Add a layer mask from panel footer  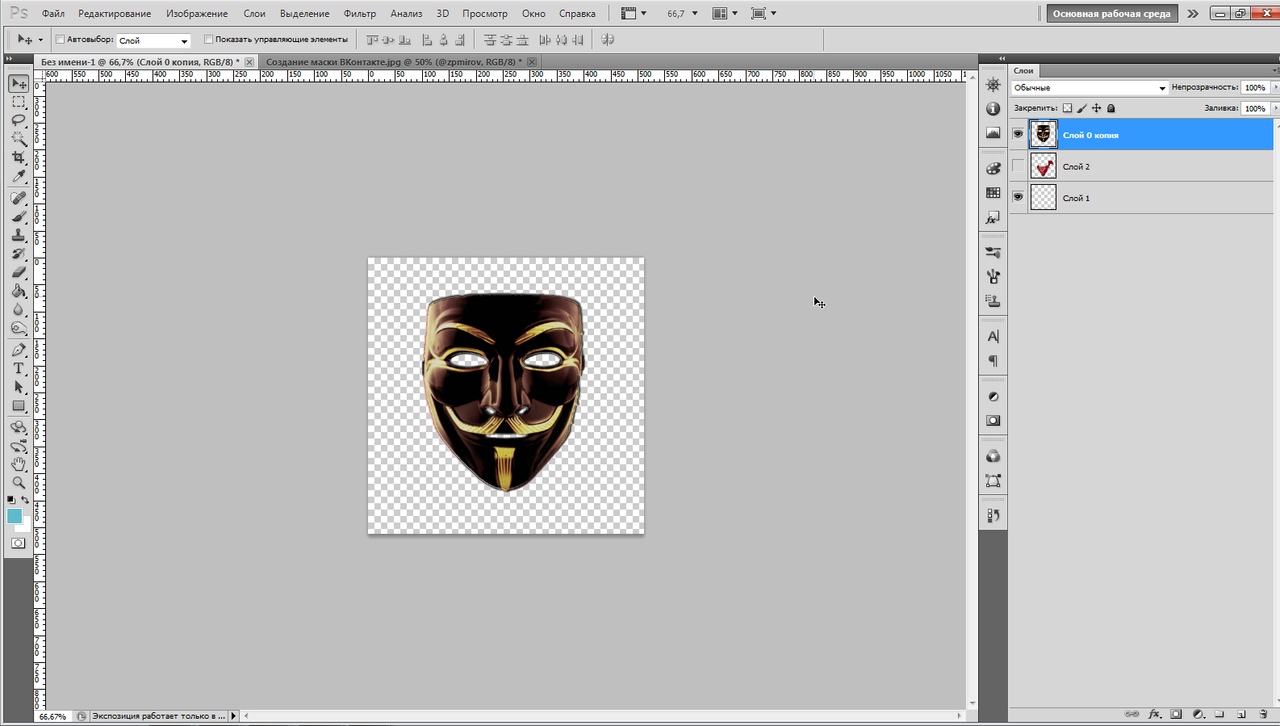1177,715
